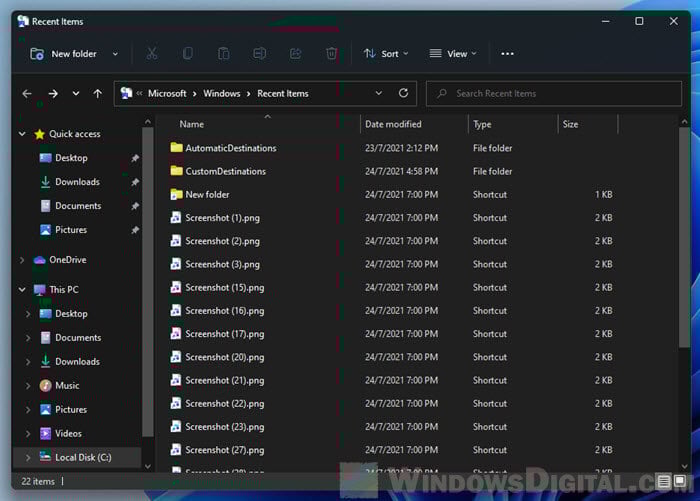Viewport: 700px width, 501px height.
Task: Click the Copy icon in toolbar
Action: (x=188, y=54)
